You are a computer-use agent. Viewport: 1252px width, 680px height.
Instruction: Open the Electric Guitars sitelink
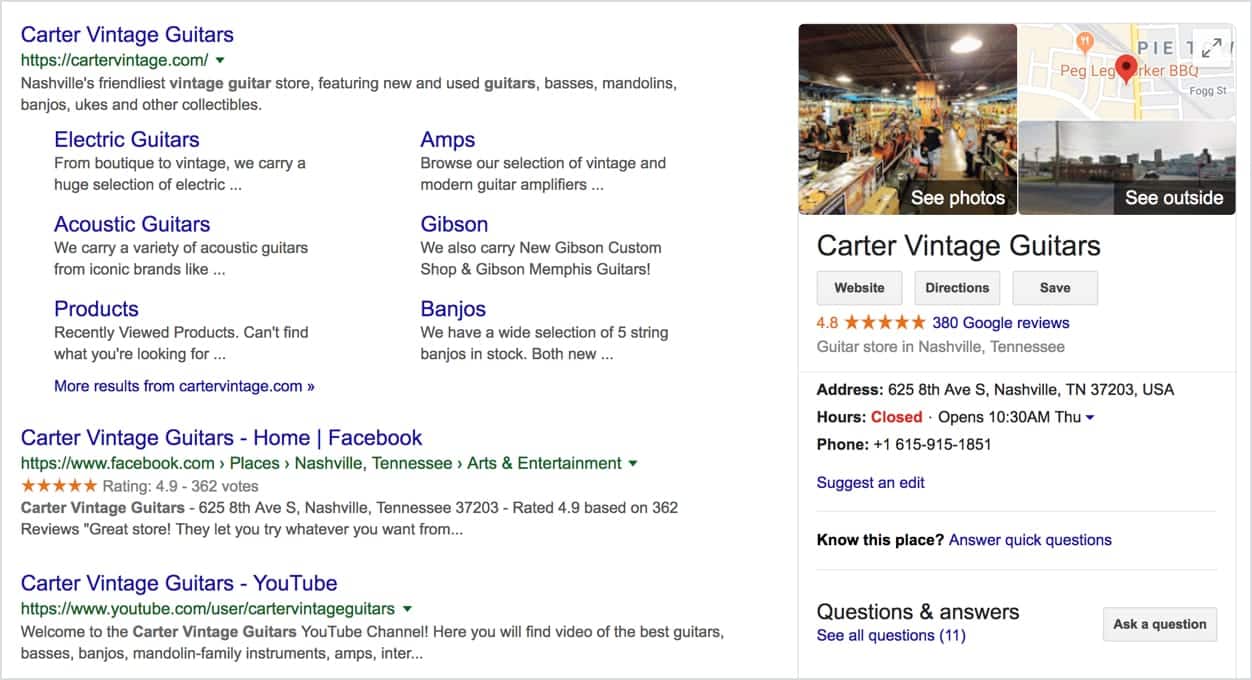(x=127, y=140)
